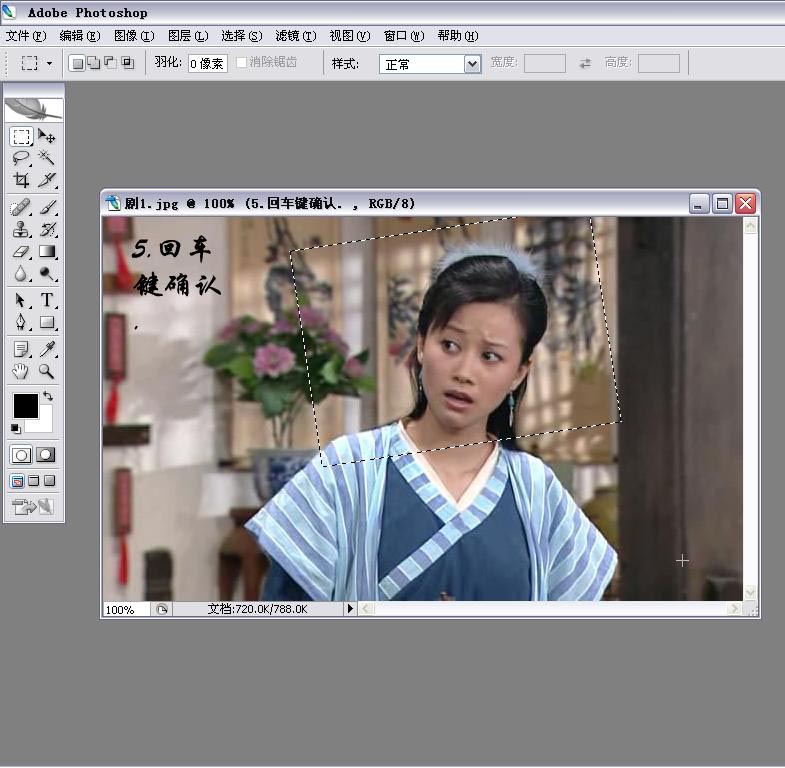Screen dimensions: 785x768
Task: Open the 窗口 menu
Action: [404, 36]
